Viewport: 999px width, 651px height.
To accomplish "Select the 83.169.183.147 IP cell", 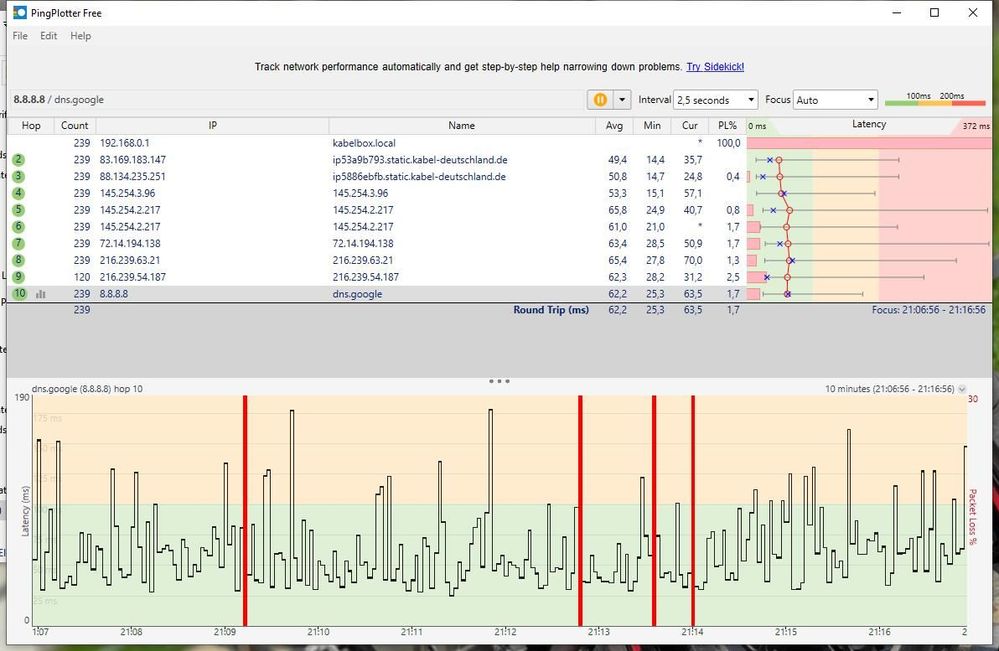I will pos(133,160).
